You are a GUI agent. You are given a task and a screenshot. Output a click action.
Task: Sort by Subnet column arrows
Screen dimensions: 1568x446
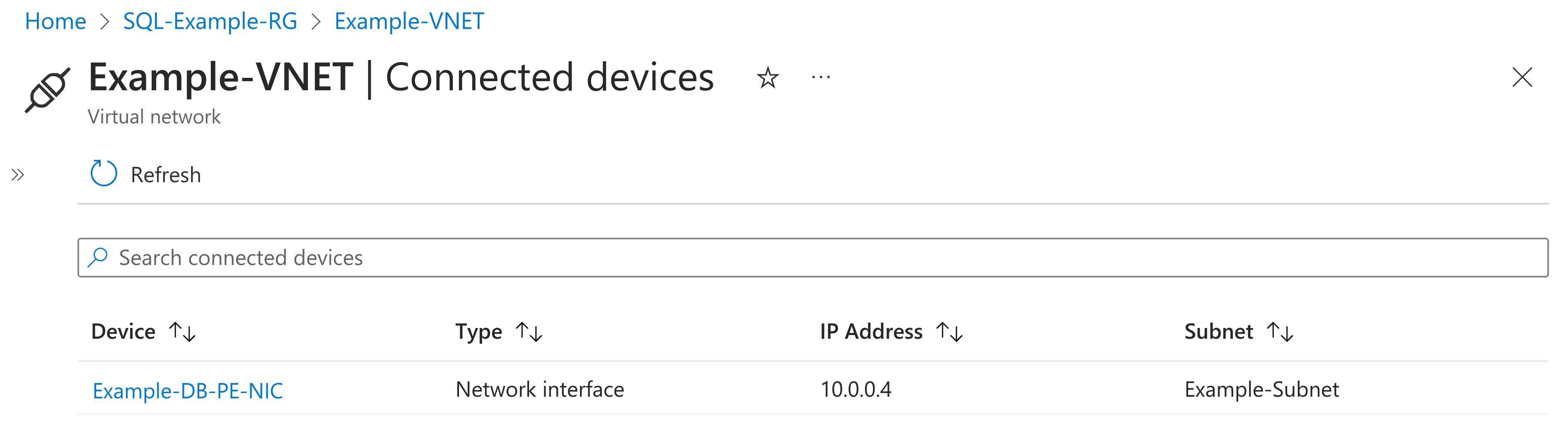point(1280,332)
